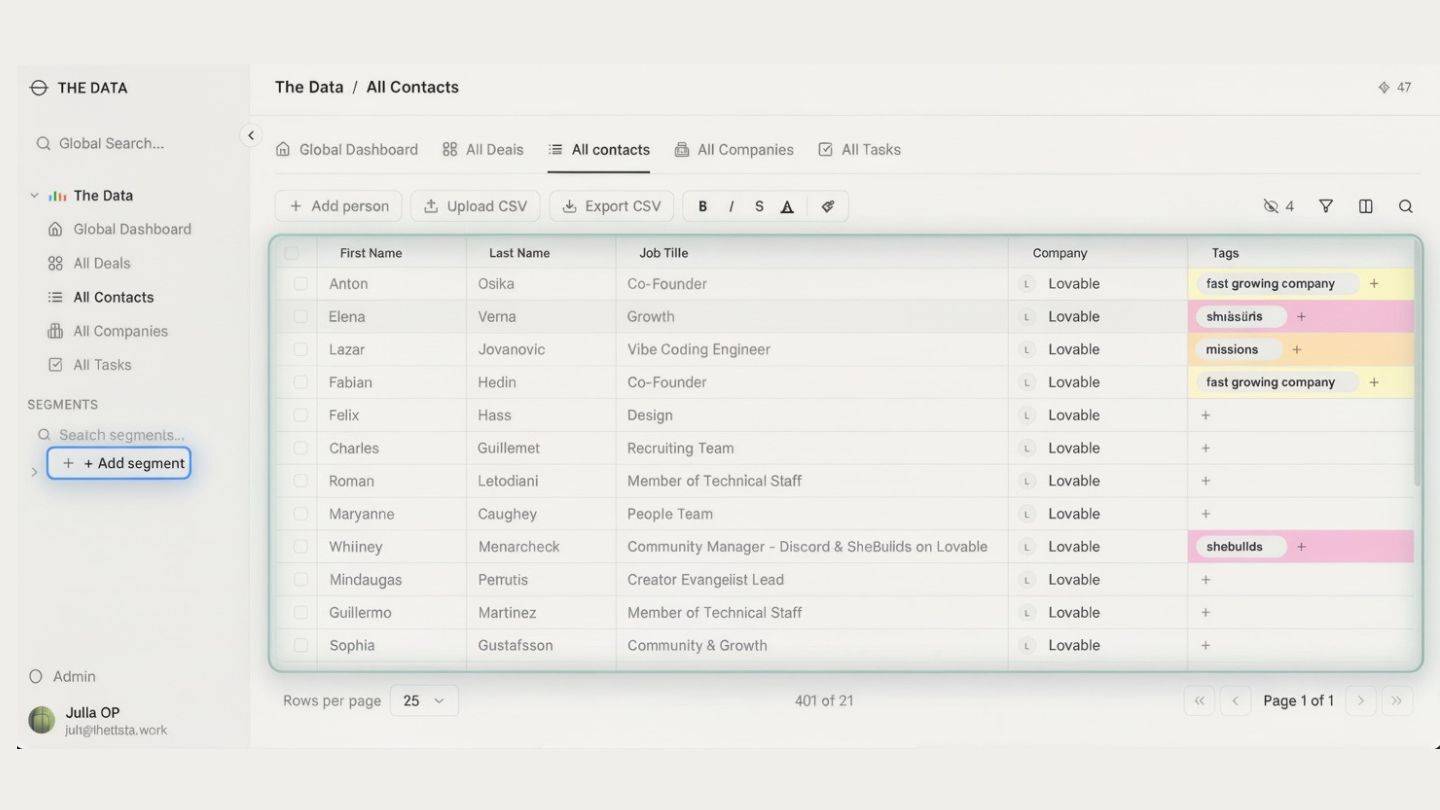The image size is (1440, 810).
Task: Apply strikethrough using the S icon
Action: tap(759, 205)
